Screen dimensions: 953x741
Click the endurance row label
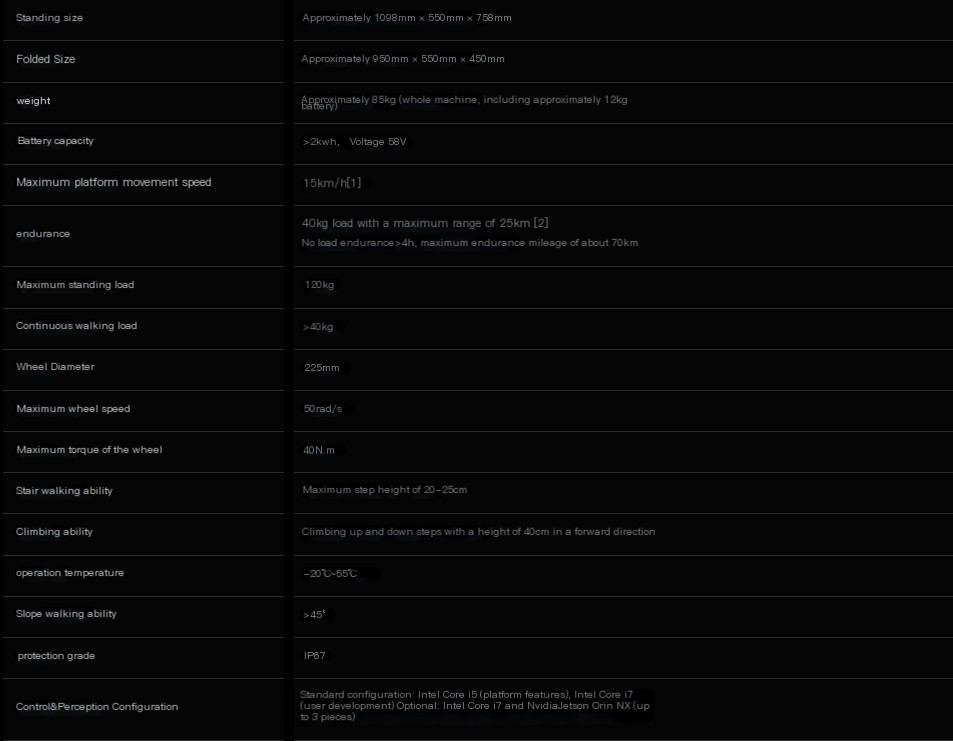click(43, 234)
